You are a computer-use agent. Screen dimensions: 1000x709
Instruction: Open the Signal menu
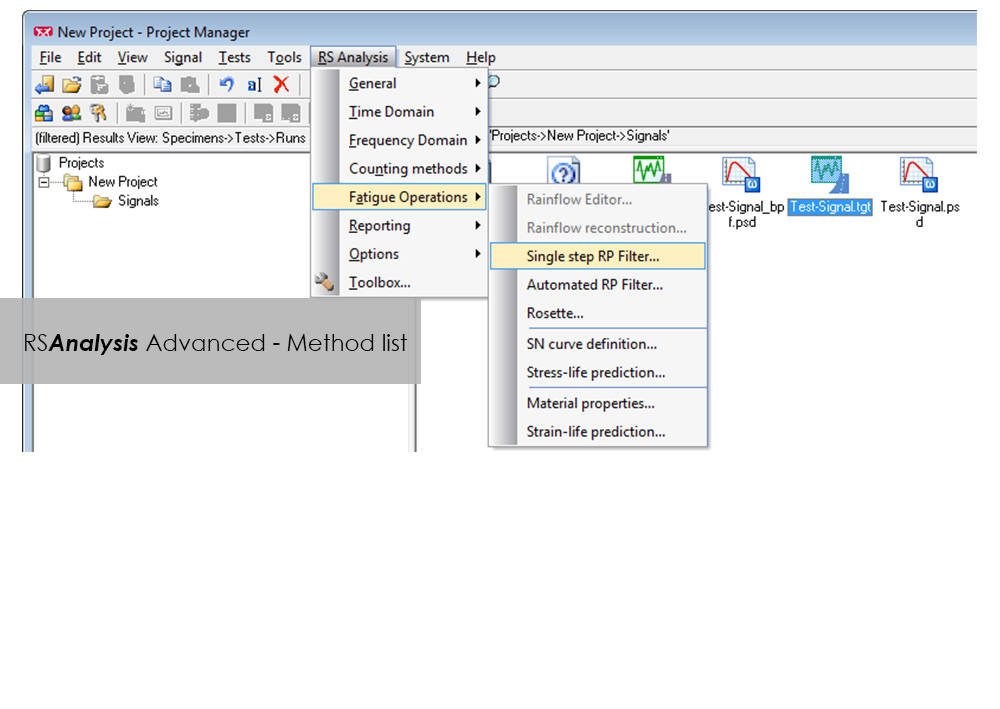tap(183, 58)
